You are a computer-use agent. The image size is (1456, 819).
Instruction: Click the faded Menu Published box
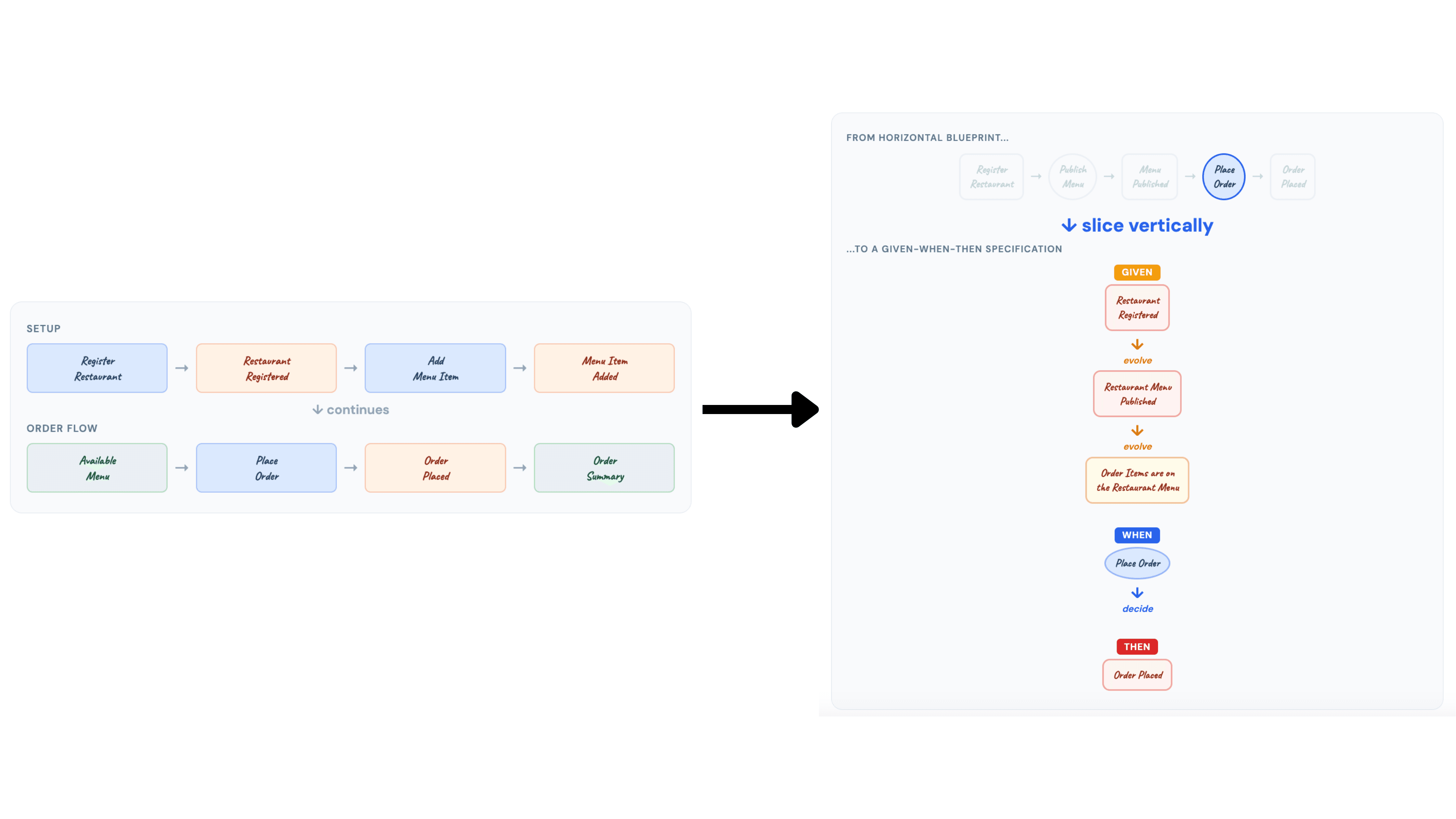[1150, 176]
